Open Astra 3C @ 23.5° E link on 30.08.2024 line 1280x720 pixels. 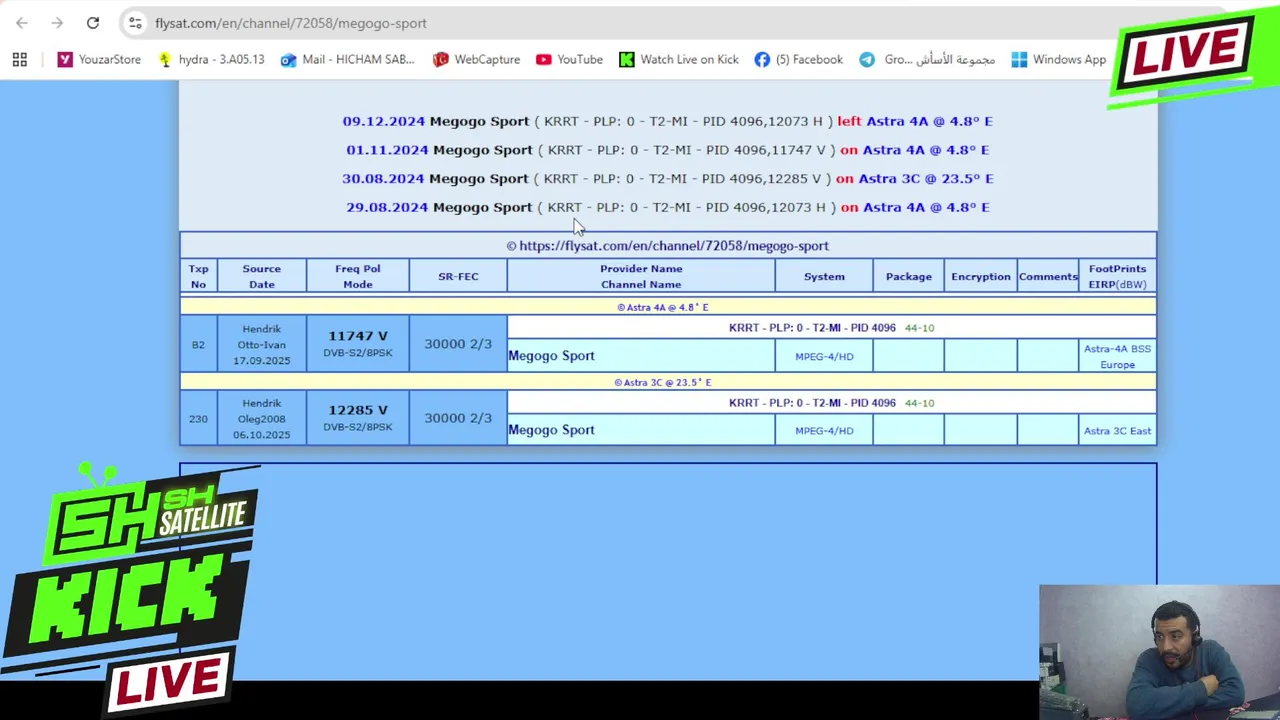(x=926, y=179)
